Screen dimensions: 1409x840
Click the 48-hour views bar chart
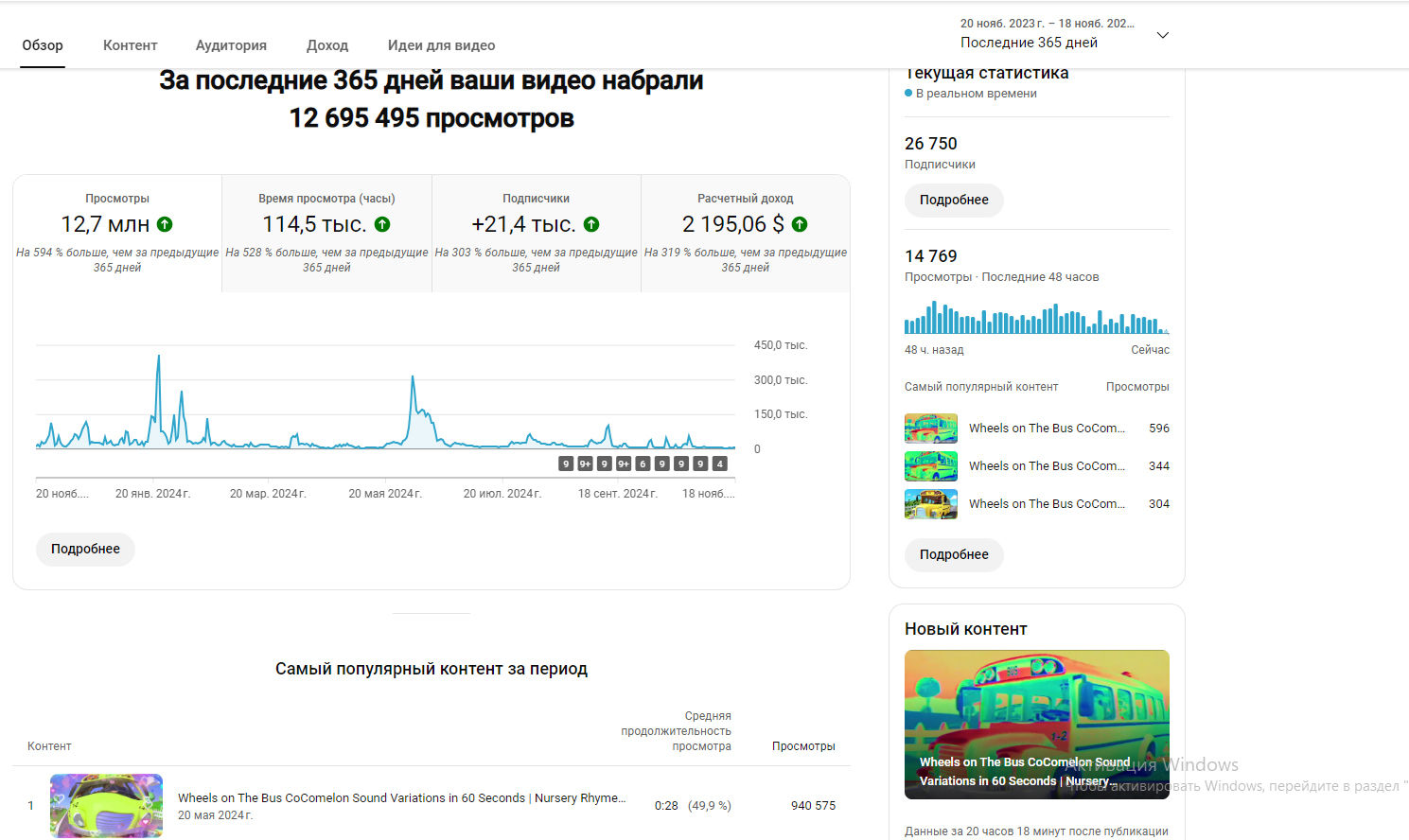click(x=1037, y=318)
